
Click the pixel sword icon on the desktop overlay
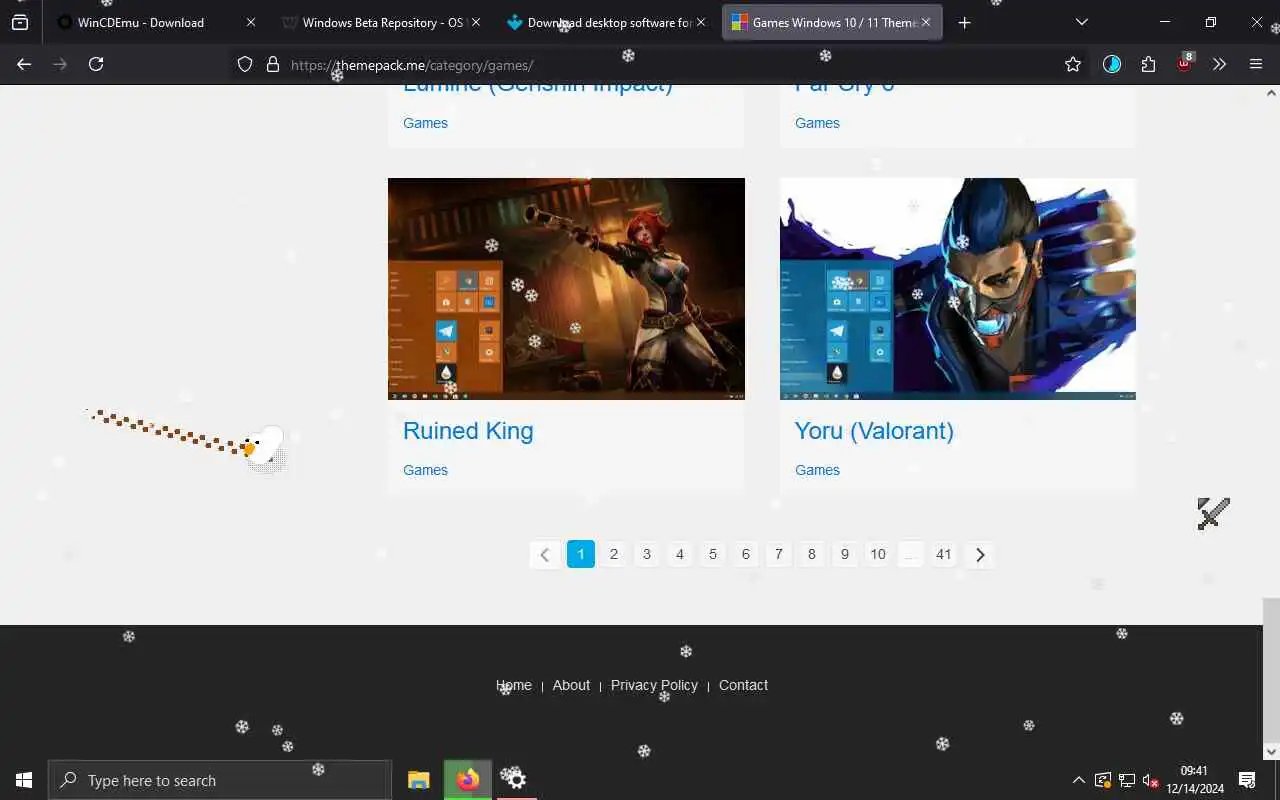(x=1213, y=514)
